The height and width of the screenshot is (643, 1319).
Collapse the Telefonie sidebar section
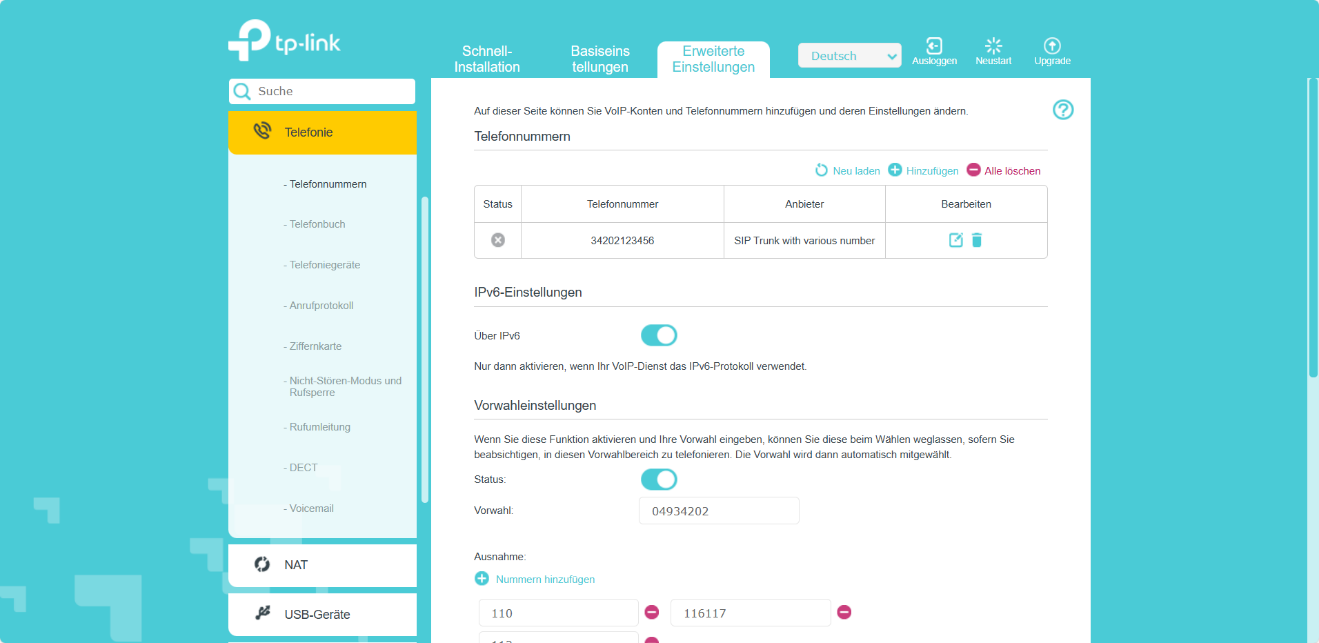point(322,132)
